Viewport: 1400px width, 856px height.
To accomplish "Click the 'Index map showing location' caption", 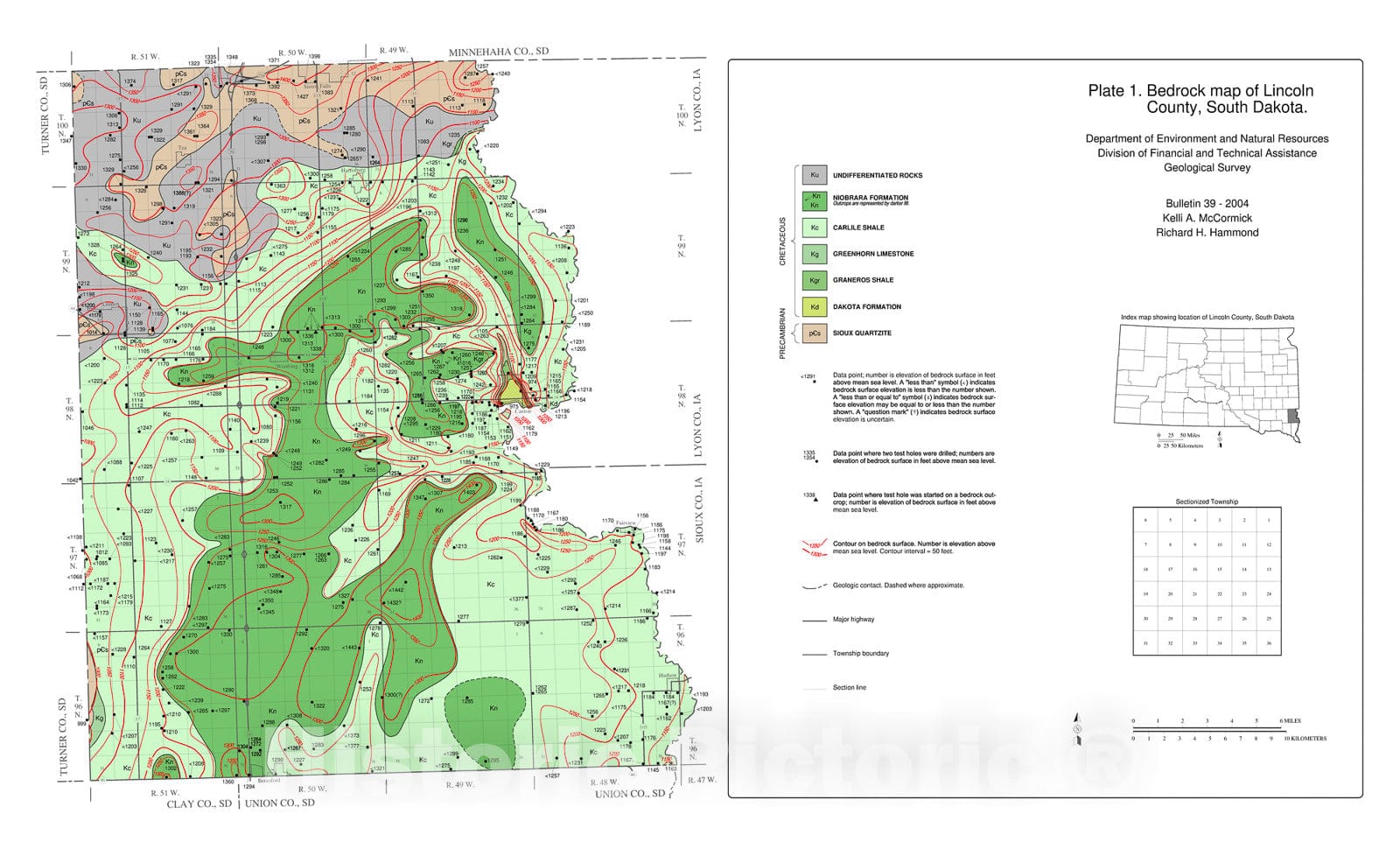I will coord(1207,317).
